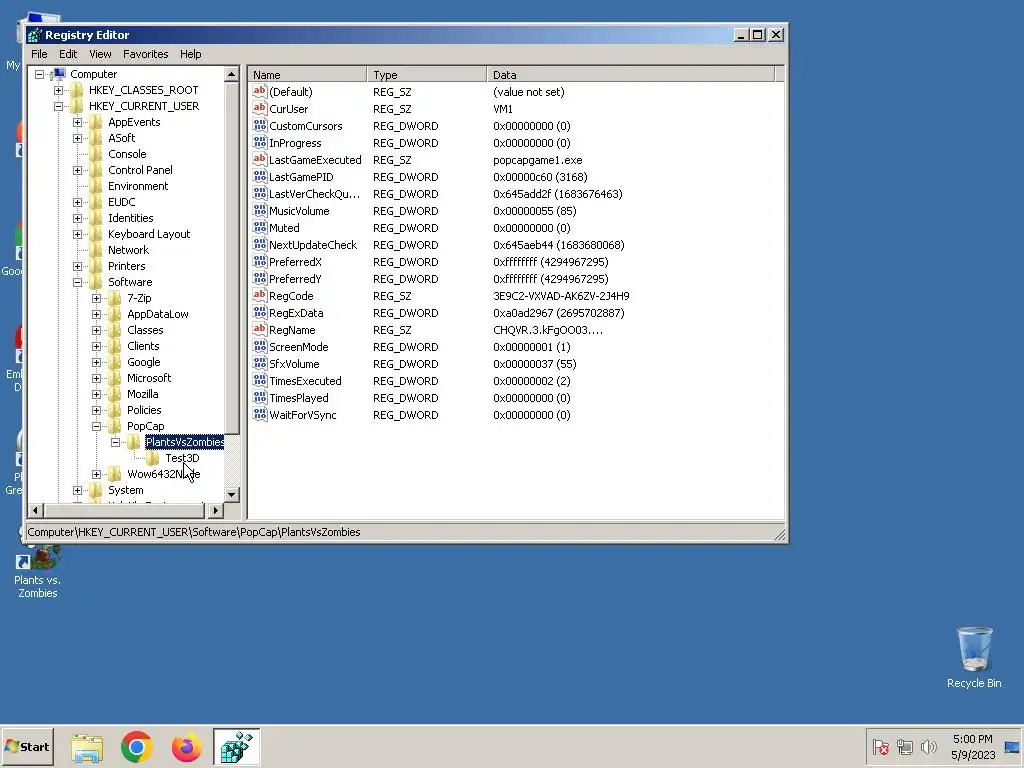The height and width of the screenshot is (768, 1024).
Task: Sort by the Name column header
Action: pyautogui.click(x=307, y=75)
